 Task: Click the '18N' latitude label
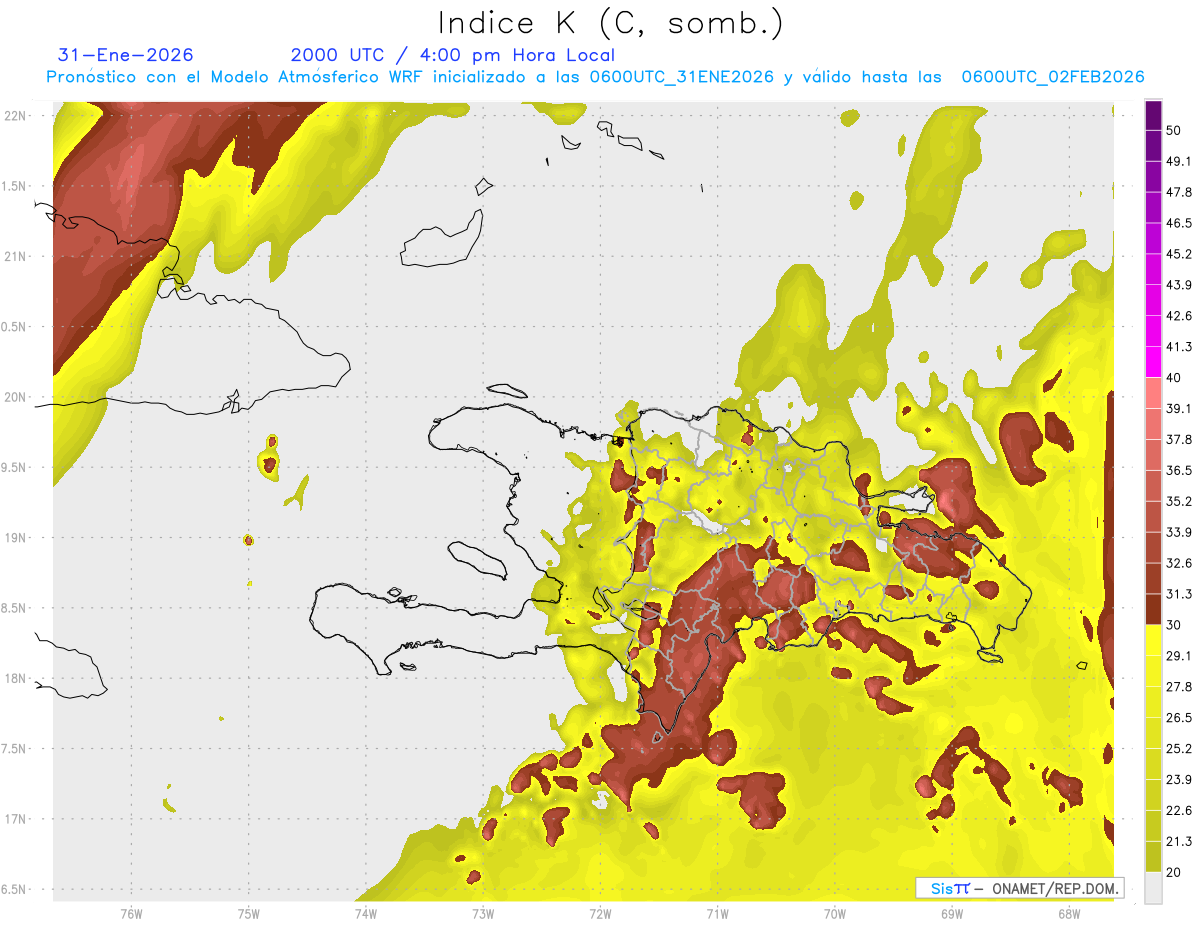[x=15, y=678]
